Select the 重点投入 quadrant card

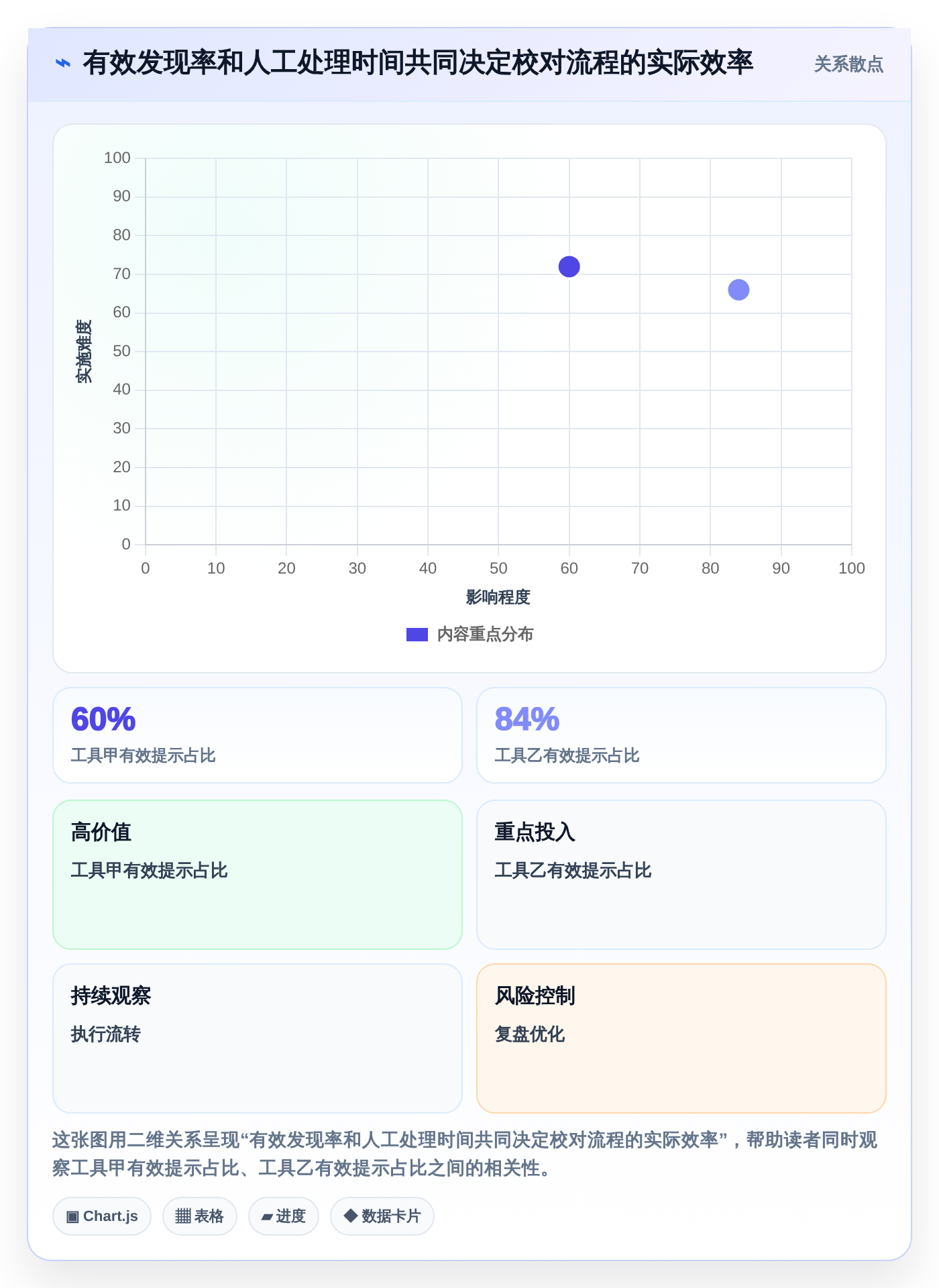click(681, 874)
